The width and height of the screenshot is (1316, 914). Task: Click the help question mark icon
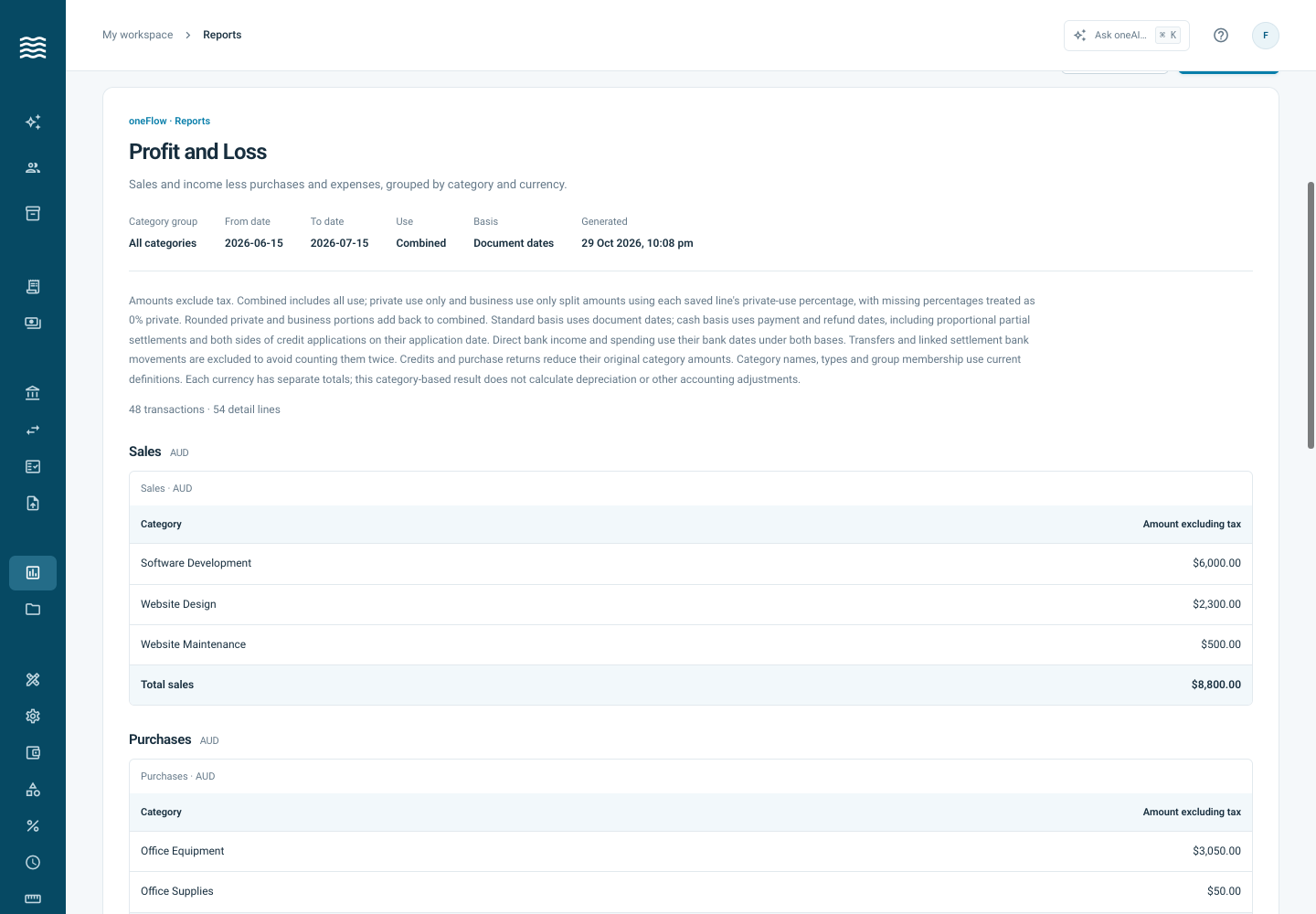pos(1221,36)
